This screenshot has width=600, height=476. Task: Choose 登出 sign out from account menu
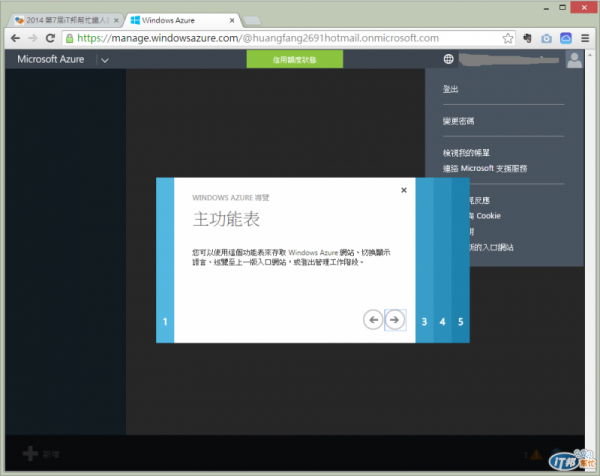coord(450,89)
